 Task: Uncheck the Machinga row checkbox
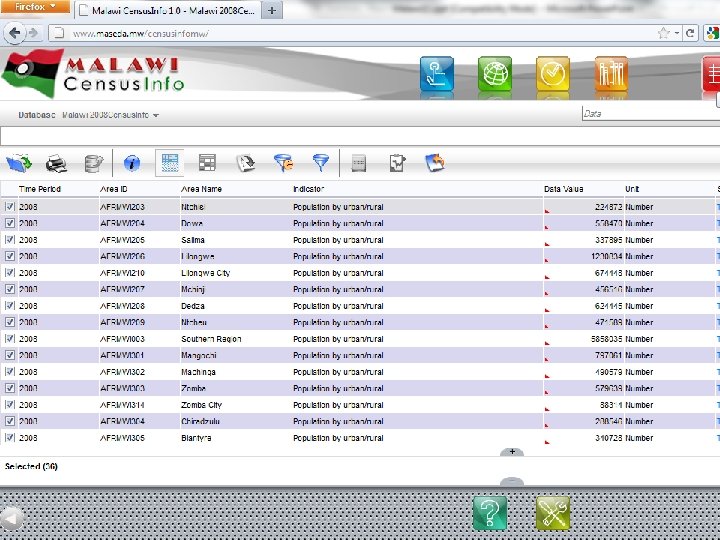point(9,371)
